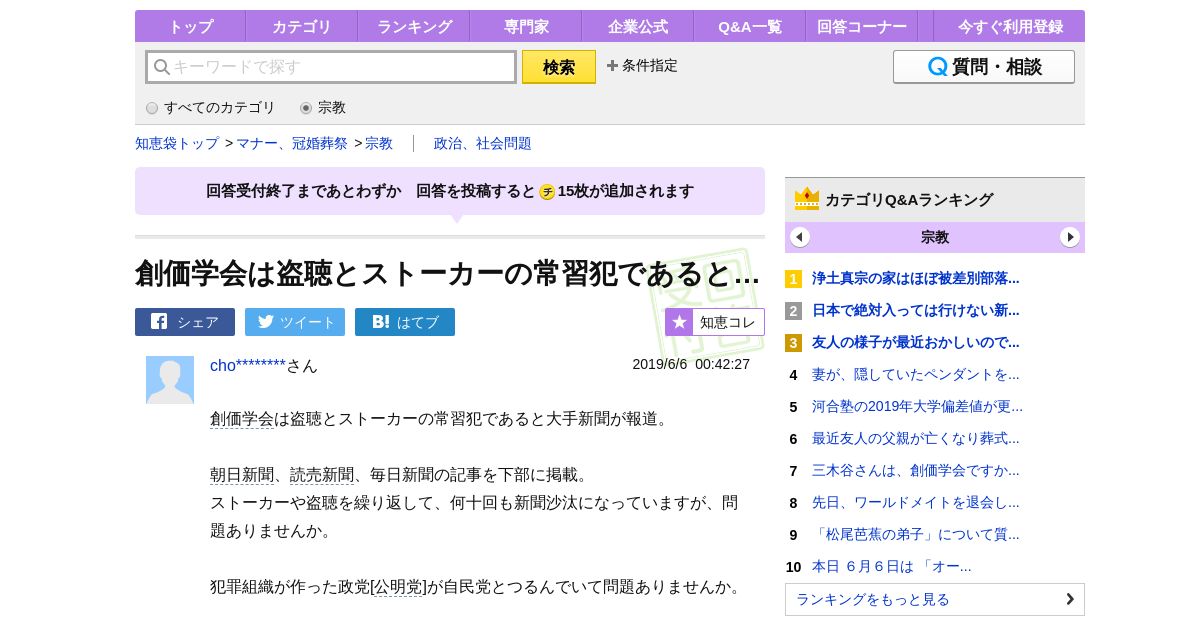Open 条件指定 search options
Viewport: 1200px width, 630px height.
642,66
